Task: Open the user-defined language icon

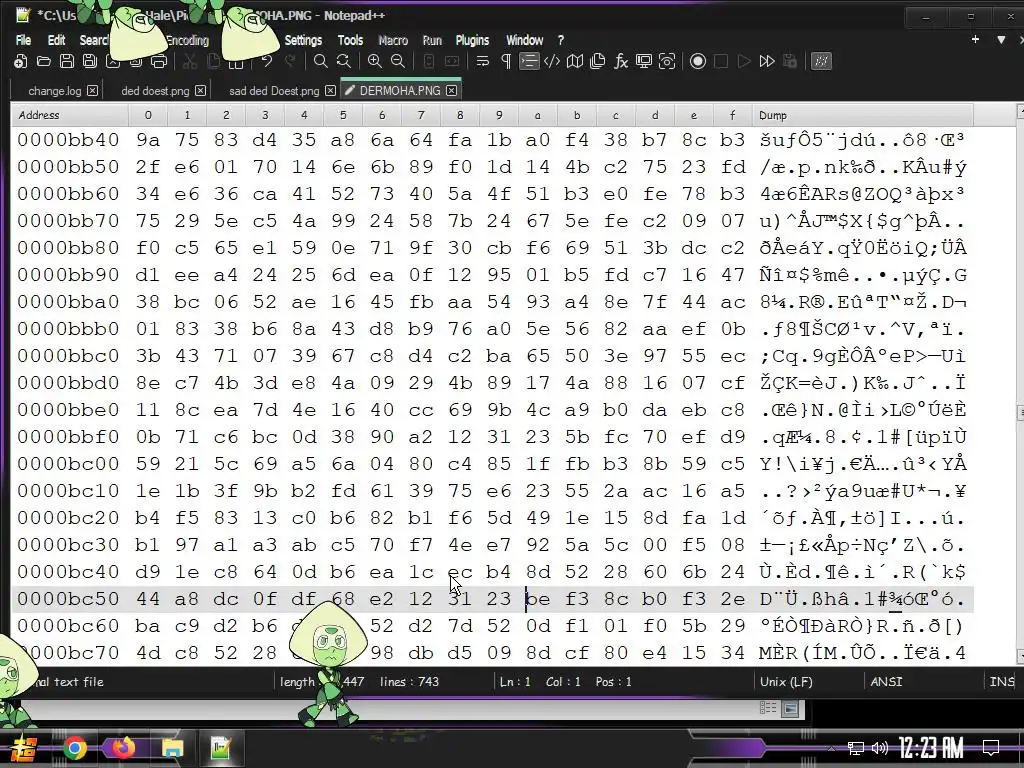Action: point(552,61)
